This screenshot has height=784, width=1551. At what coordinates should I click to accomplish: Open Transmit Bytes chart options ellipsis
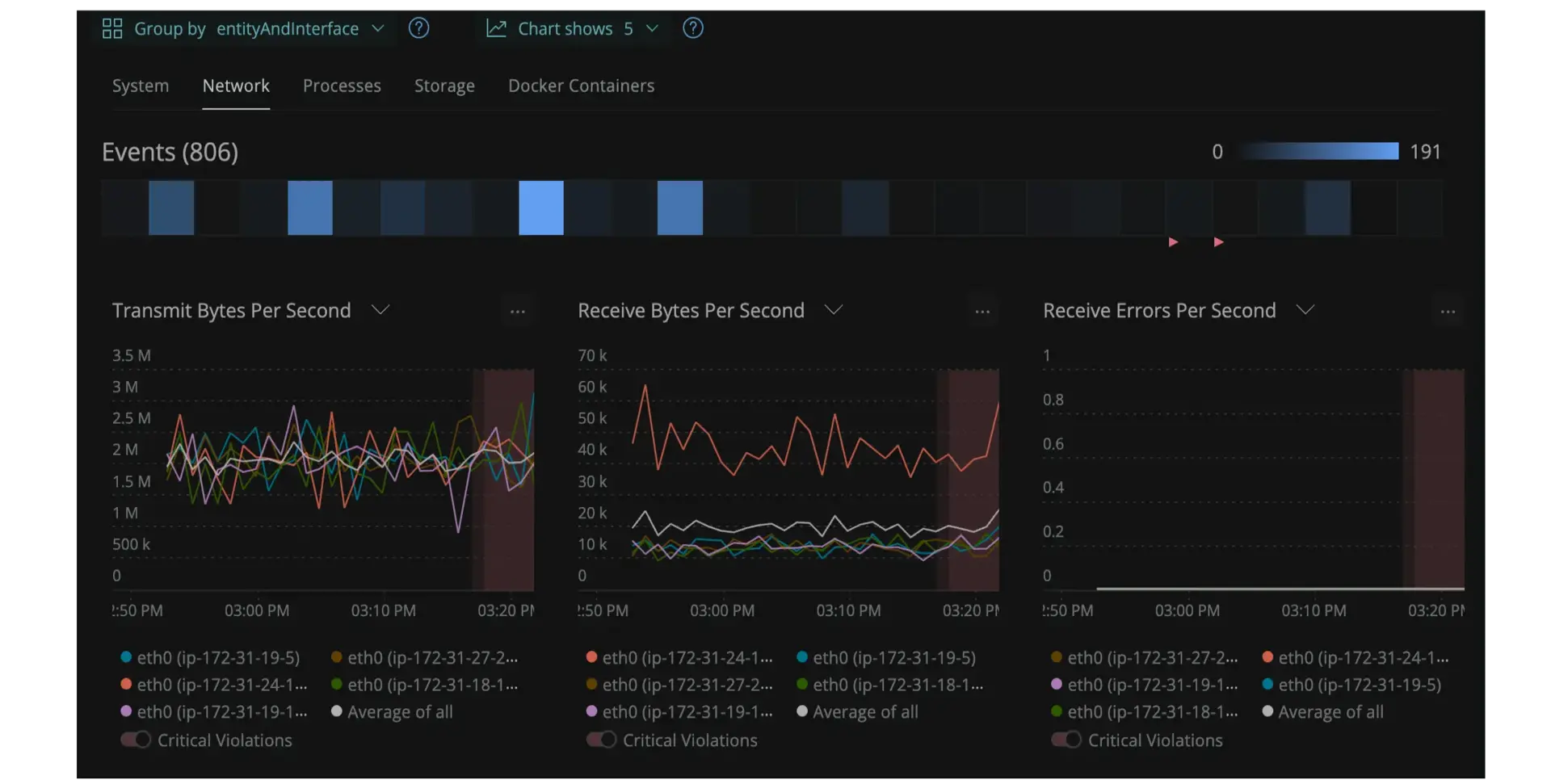click(518, 312)
